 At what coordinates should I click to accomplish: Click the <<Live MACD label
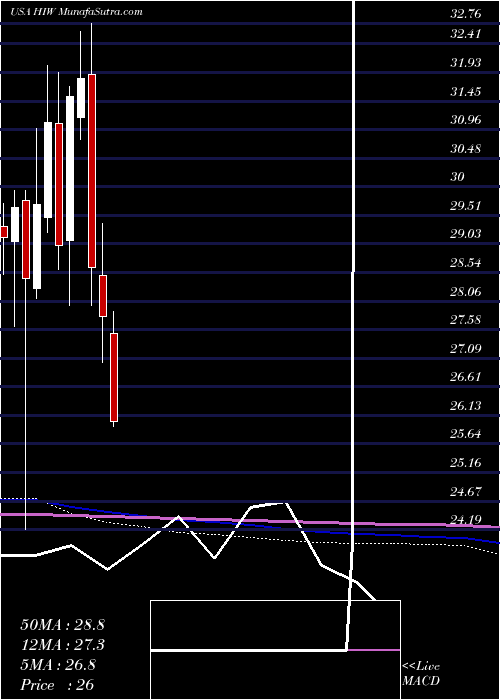(x=421, y=675)
